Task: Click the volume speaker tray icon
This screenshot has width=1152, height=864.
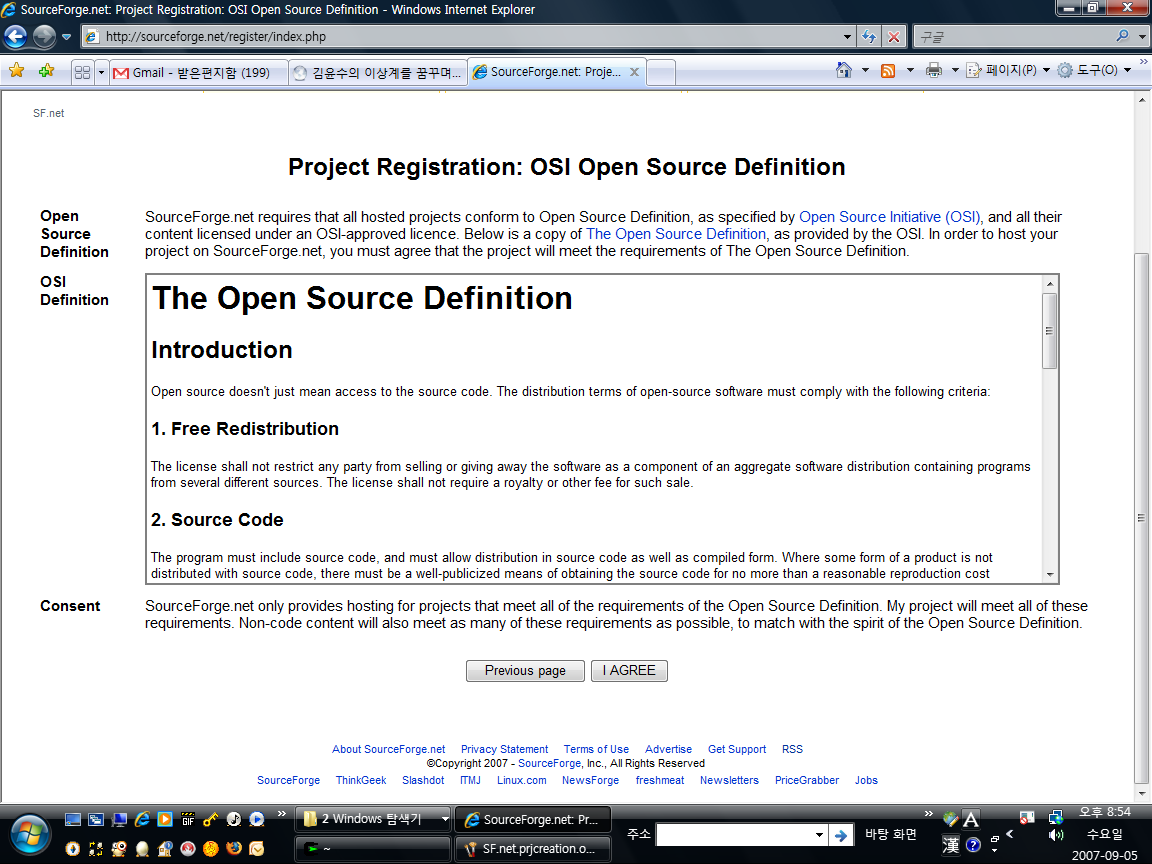Action: pos(1056,835)
